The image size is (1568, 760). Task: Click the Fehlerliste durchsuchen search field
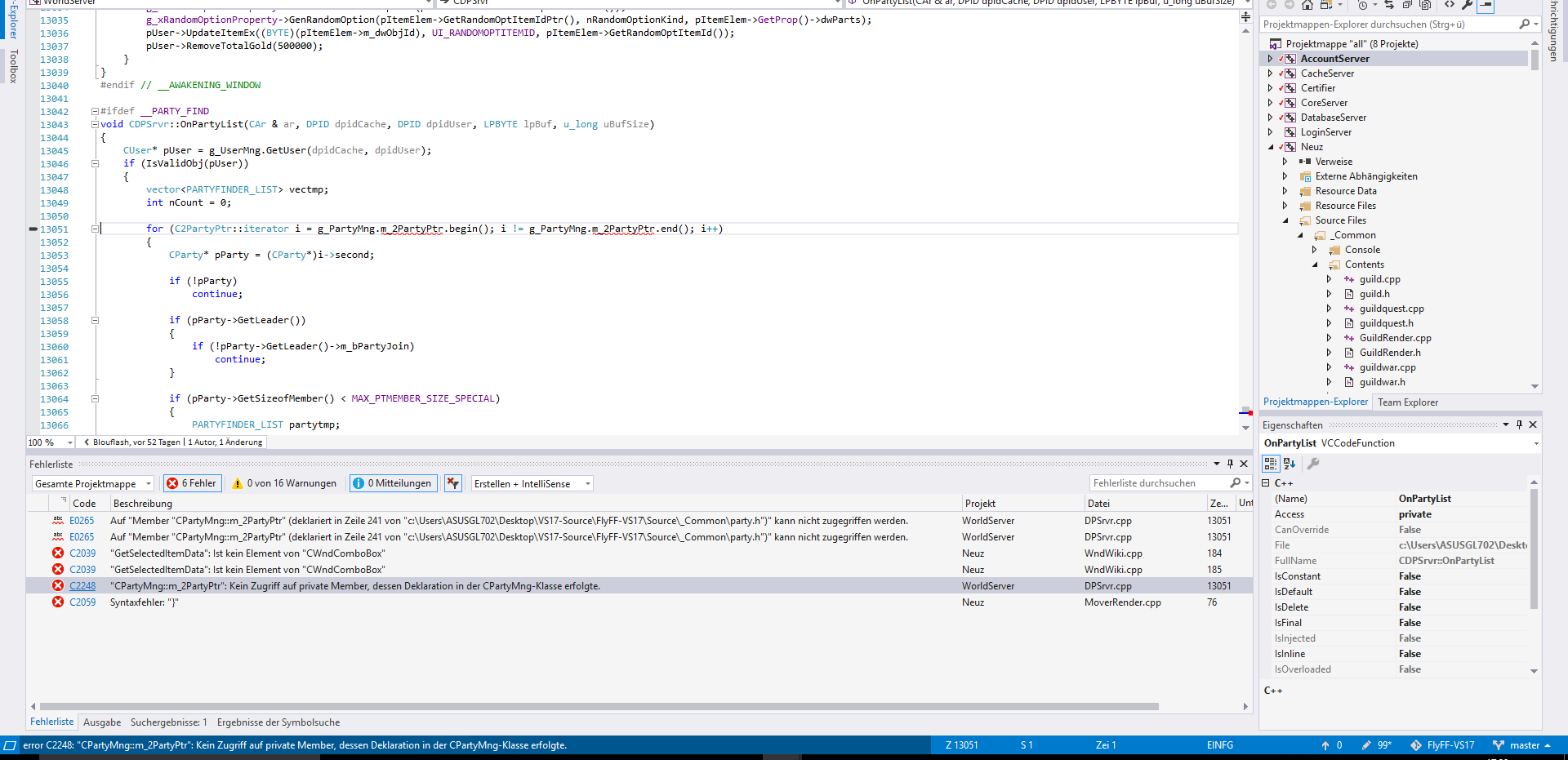[1159, 483]
